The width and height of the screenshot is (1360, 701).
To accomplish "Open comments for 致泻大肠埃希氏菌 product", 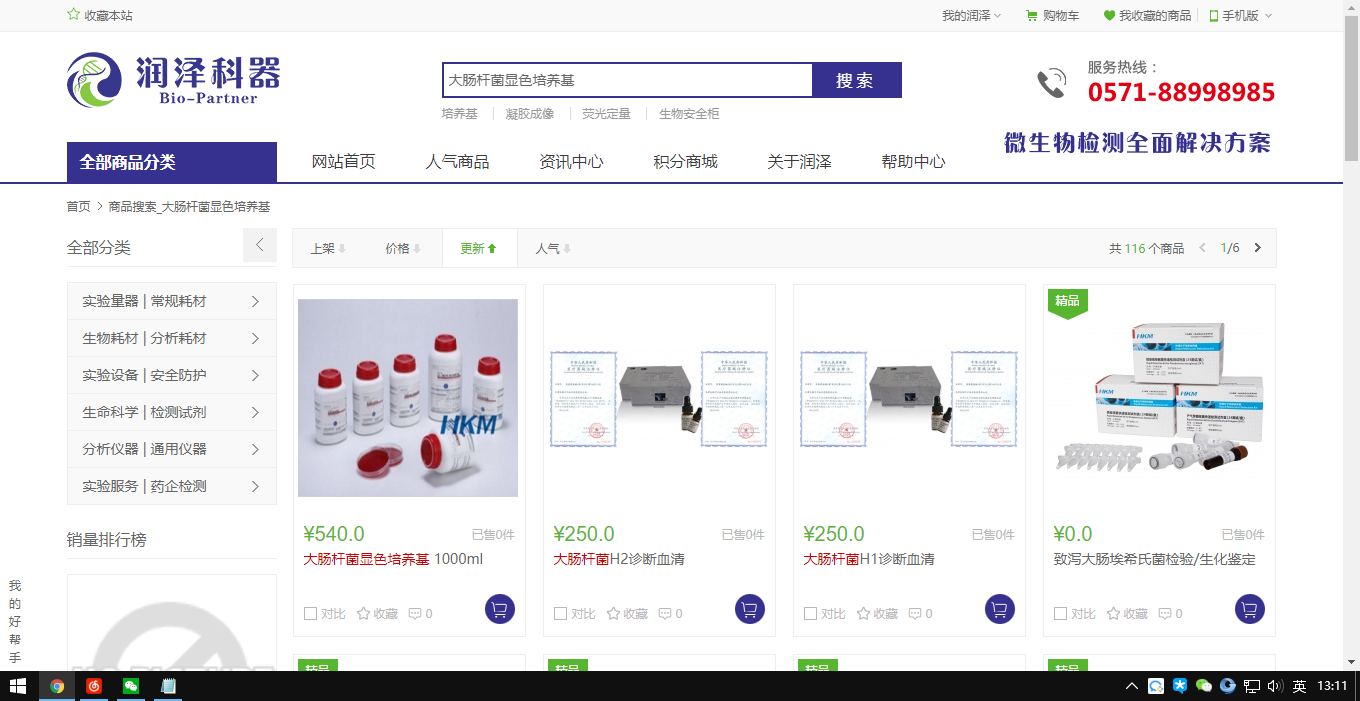I will click(x=1171, y=614).
